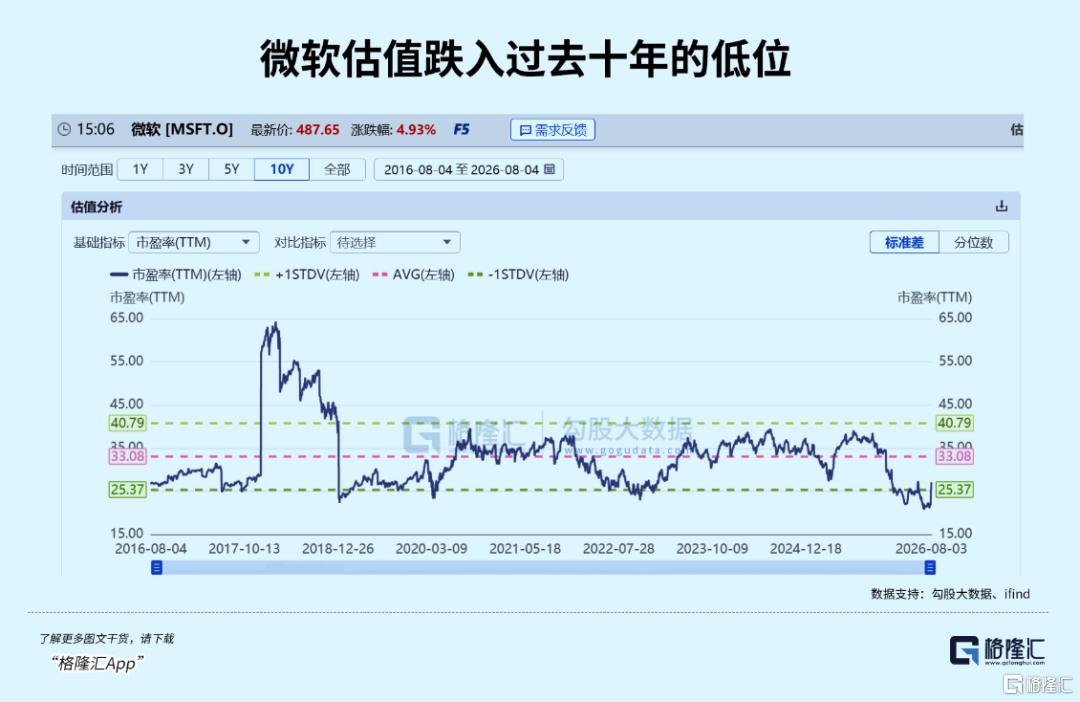Click the download icon in 估值分析 header
1080x702 pixels.
(x=1001, y=206)
